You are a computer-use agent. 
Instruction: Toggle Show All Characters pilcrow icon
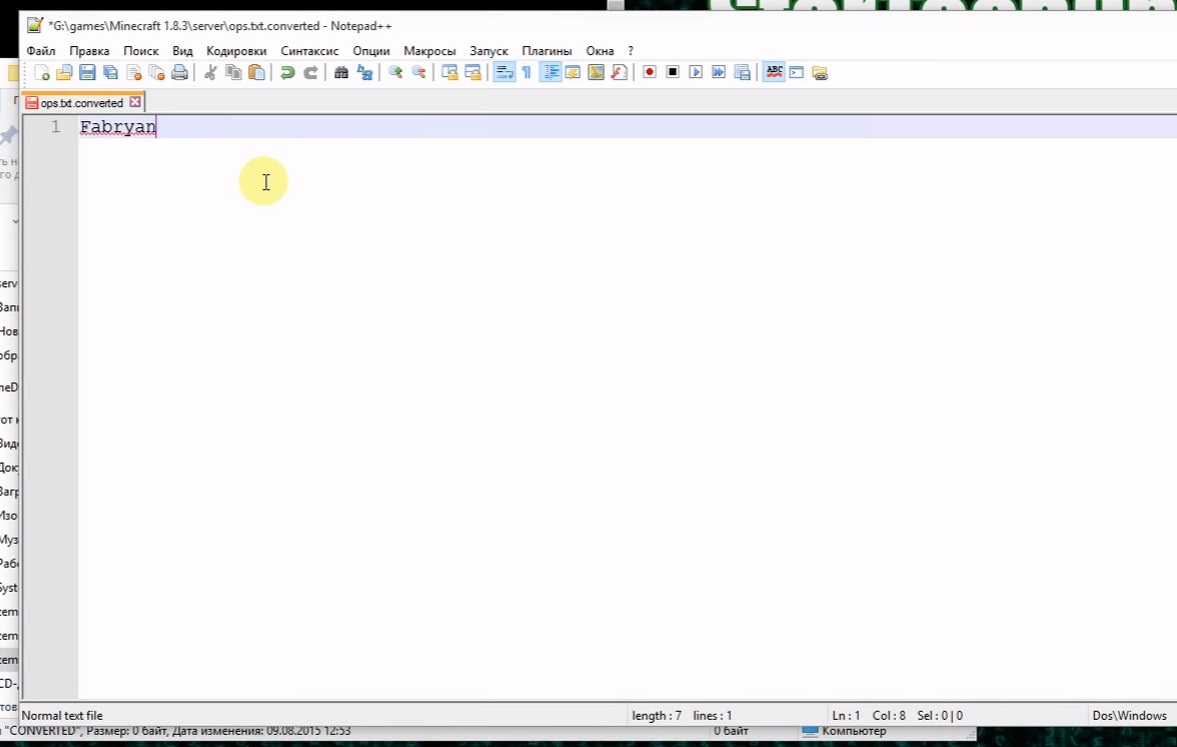pos(526,73)
